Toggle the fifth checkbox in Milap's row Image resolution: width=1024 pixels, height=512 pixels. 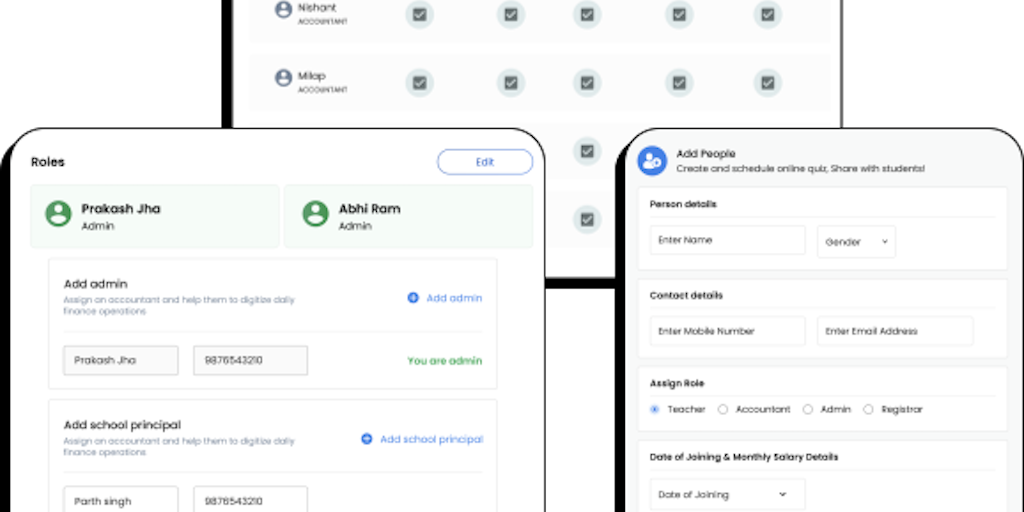[767, 83]
